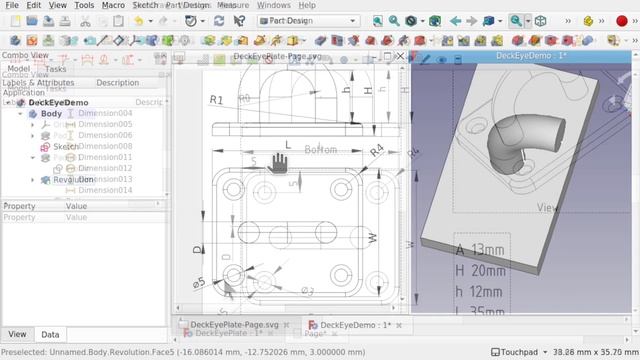Open the undo history dropdown arrow
Screen dimensions: 640x360
click(151, 21)
